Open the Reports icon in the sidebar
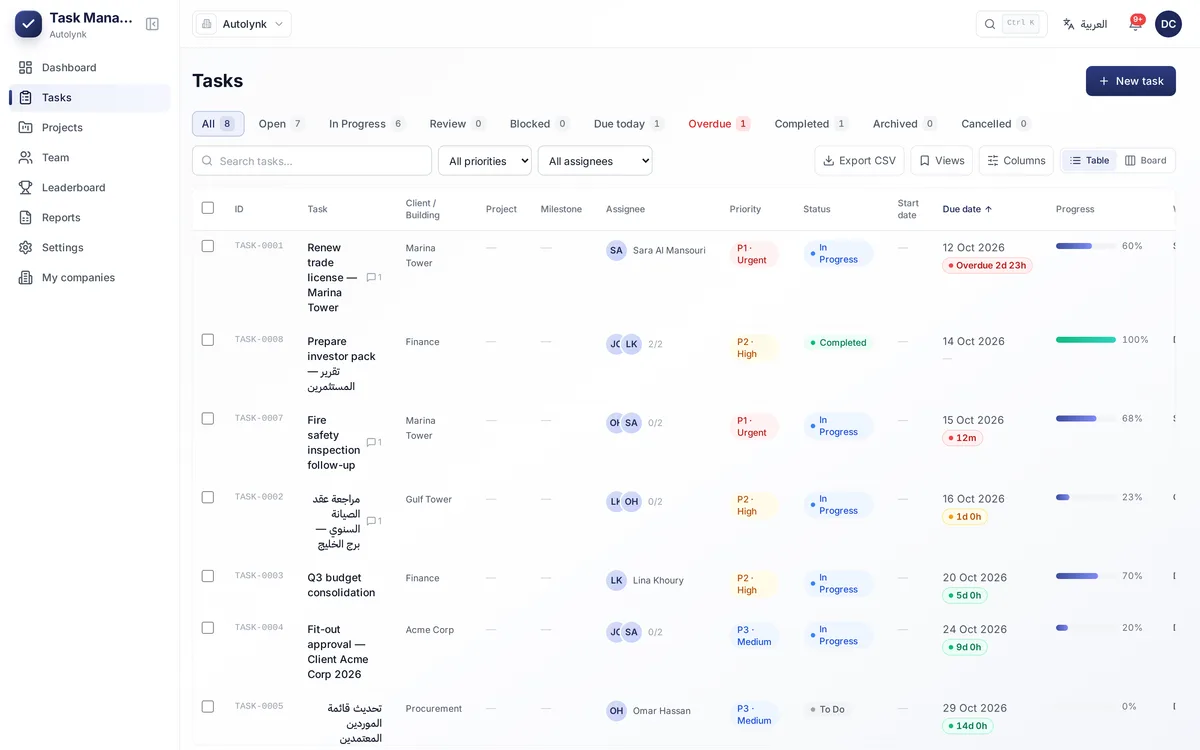This screenshot has height=750, width=1200. tap(25, 217)
